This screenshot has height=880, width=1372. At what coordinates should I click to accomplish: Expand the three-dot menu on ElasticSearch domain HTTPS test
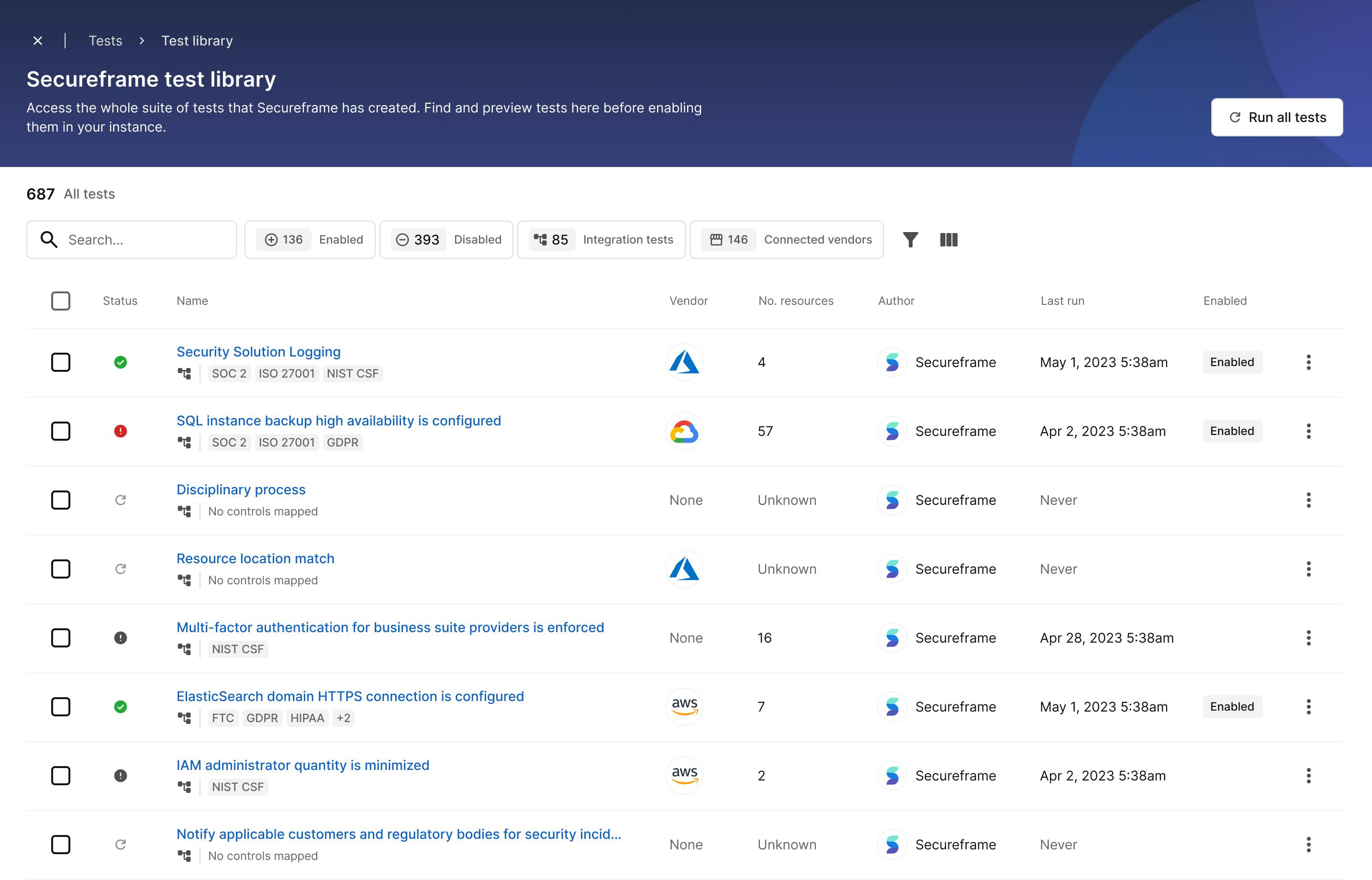coord(1309,706)
